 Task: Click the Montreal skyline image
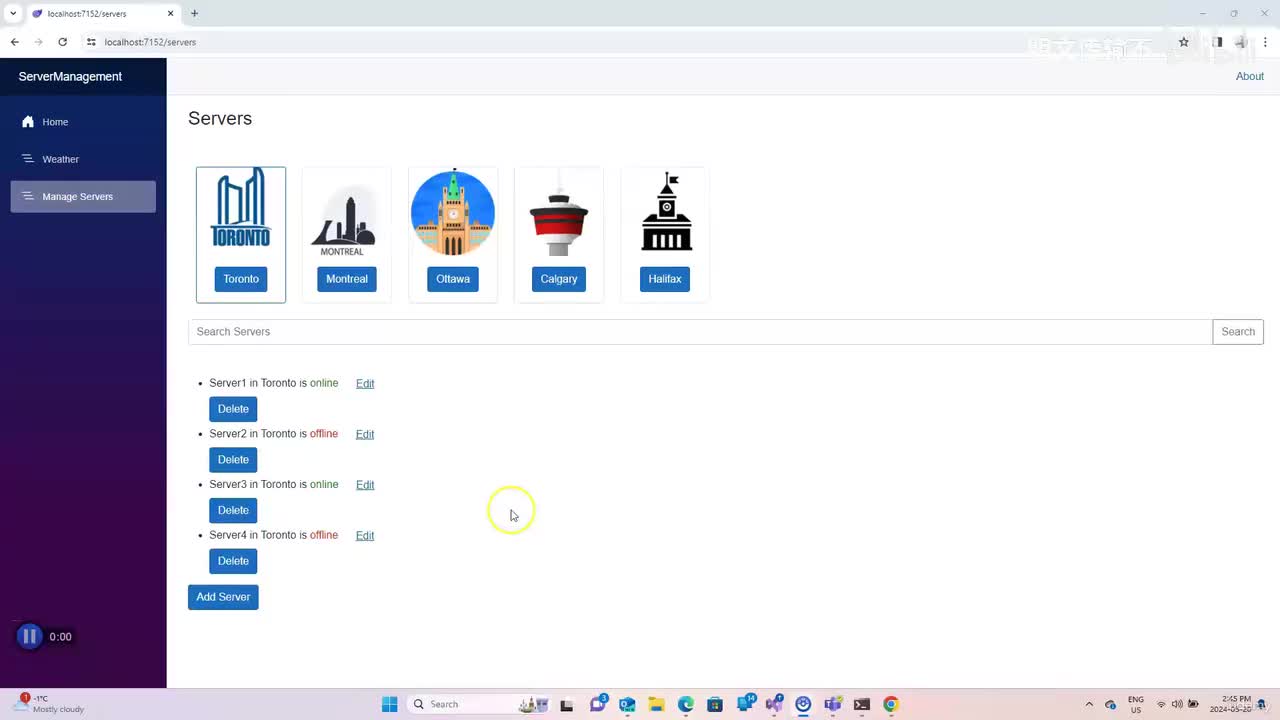[x=346, y=221]
